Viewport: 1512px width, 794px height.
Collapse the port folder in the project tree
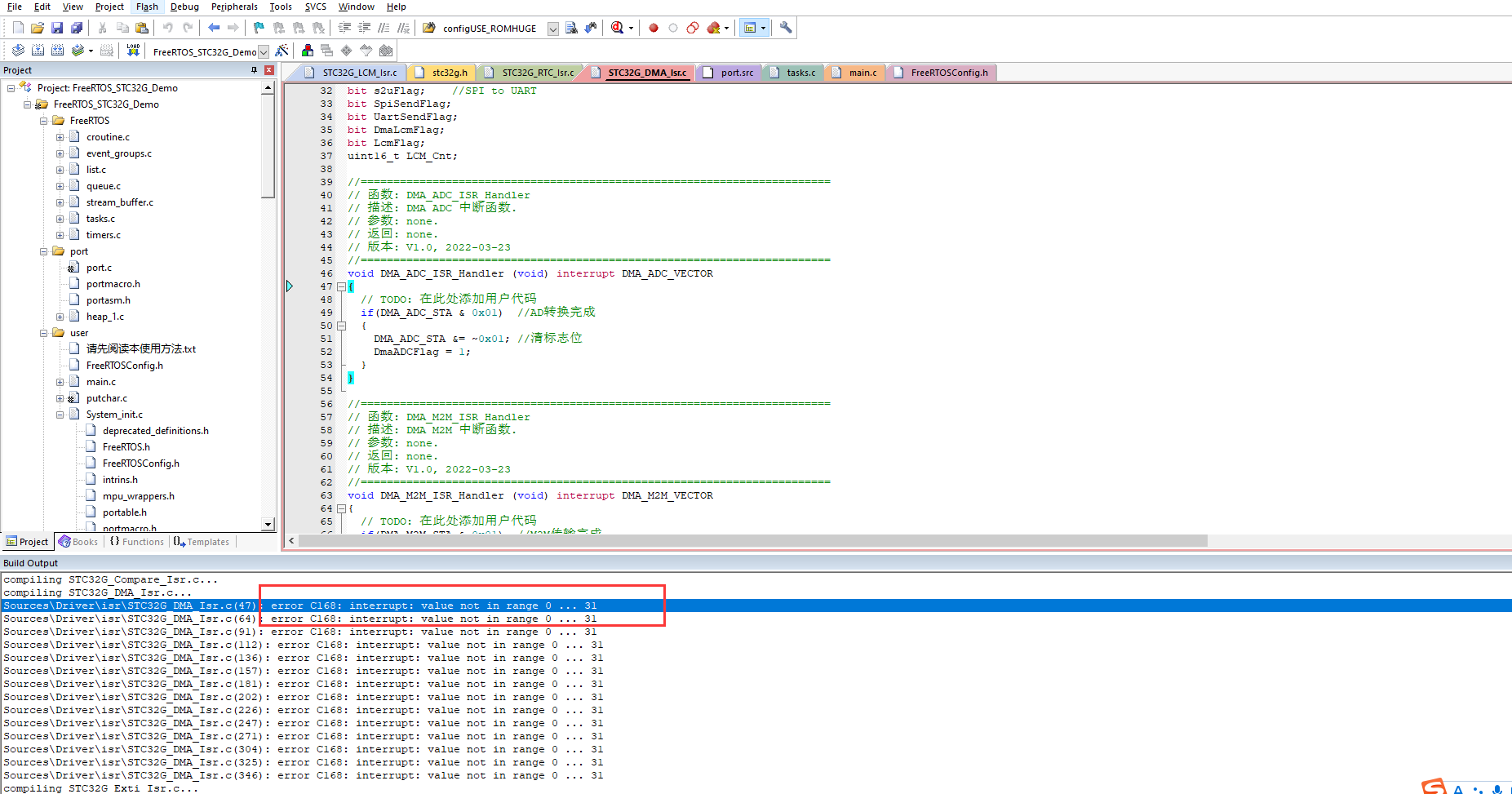(x=44, y=251)
